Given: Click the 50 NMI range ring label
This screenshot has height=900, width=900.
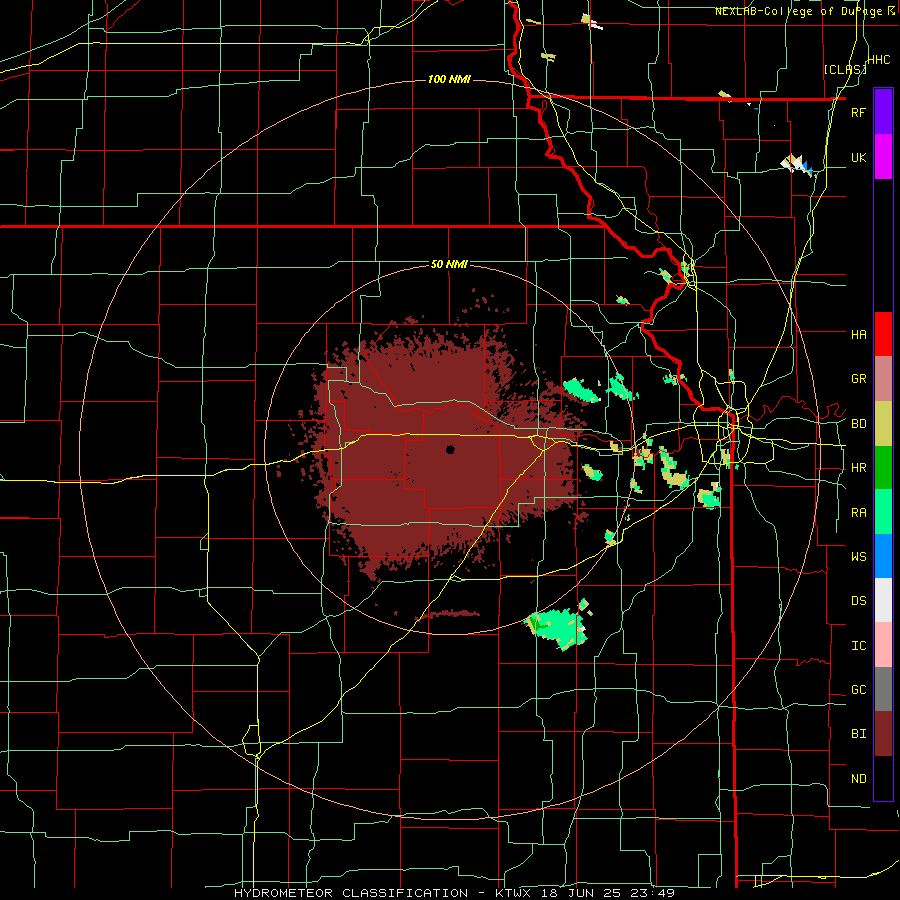Looking at the screenshot, I should coord(449,265).
